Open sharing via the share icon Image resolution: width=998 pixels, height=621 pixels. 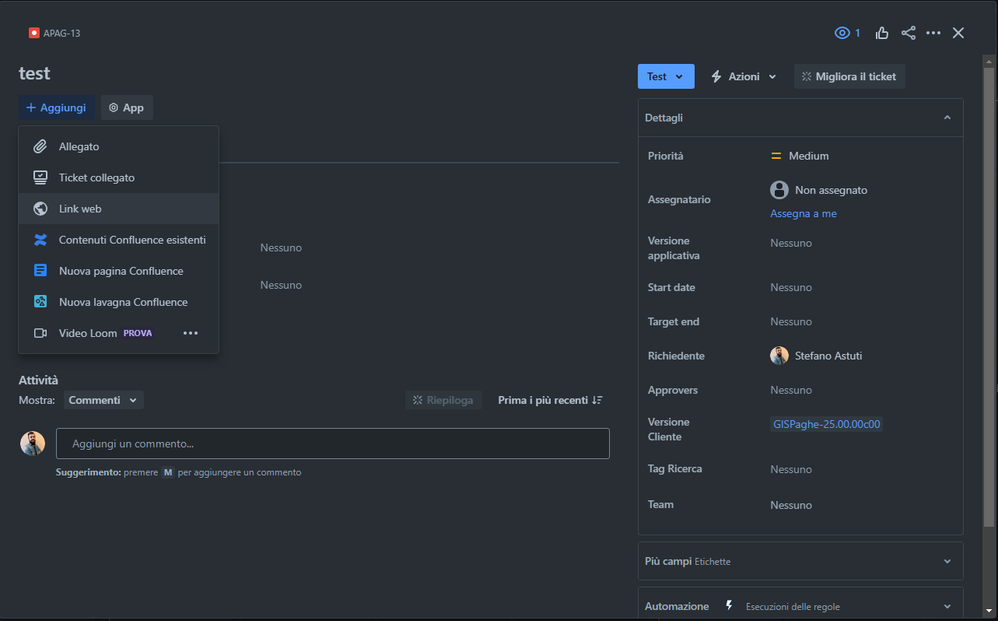tap(908, 32)
